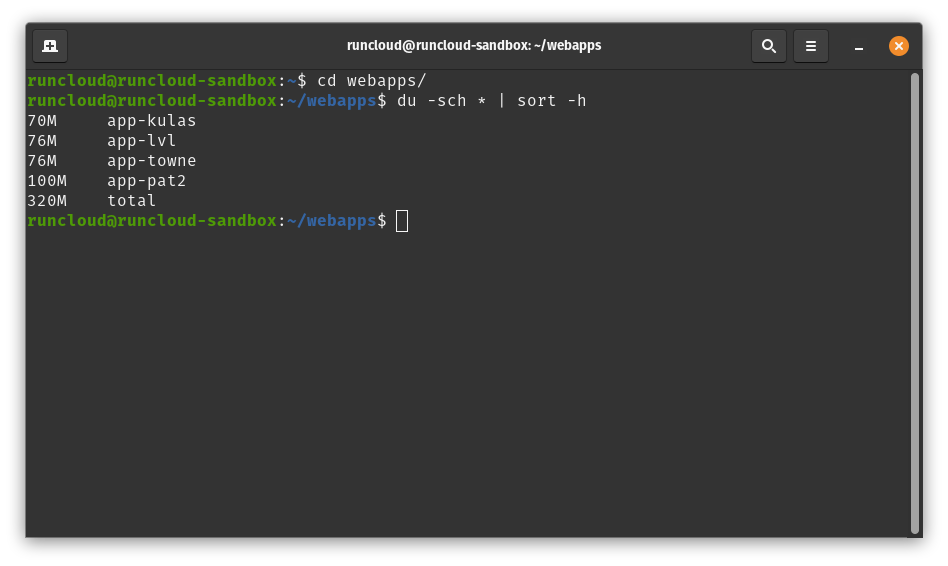This screenshot has height=566, width=948.
Task: Open the terminal search tool
Action: [x=768, y=46]
